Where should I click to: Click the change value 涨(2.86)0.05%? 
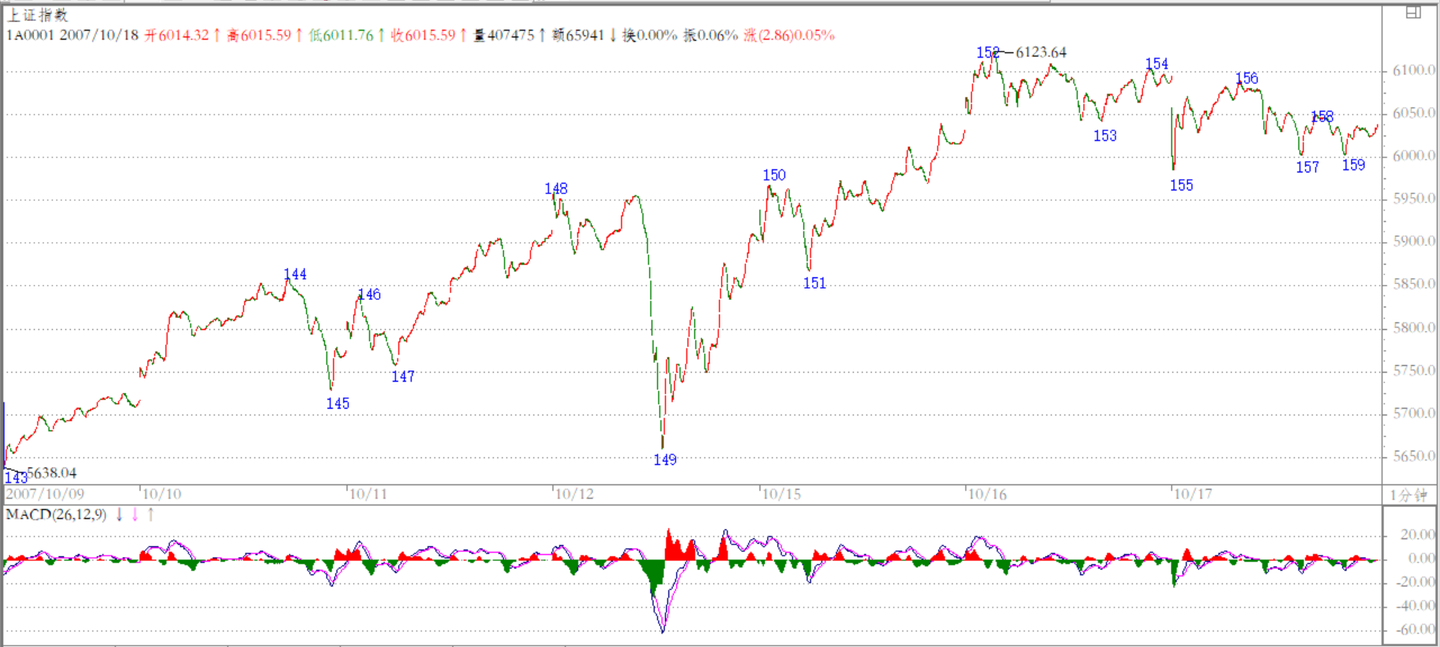coord(789,35)
